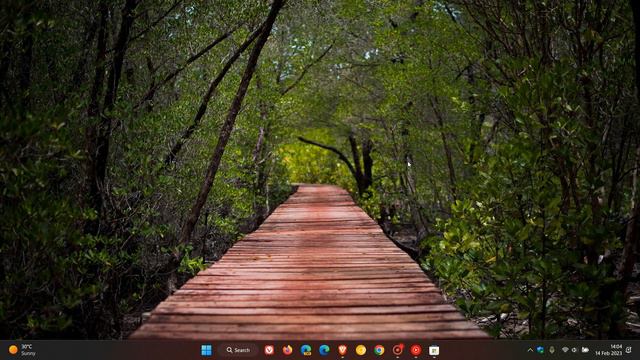
Task: Click the blue-green tray icon beside chevron
Action: pyautogui.click(x=540, y=350)
